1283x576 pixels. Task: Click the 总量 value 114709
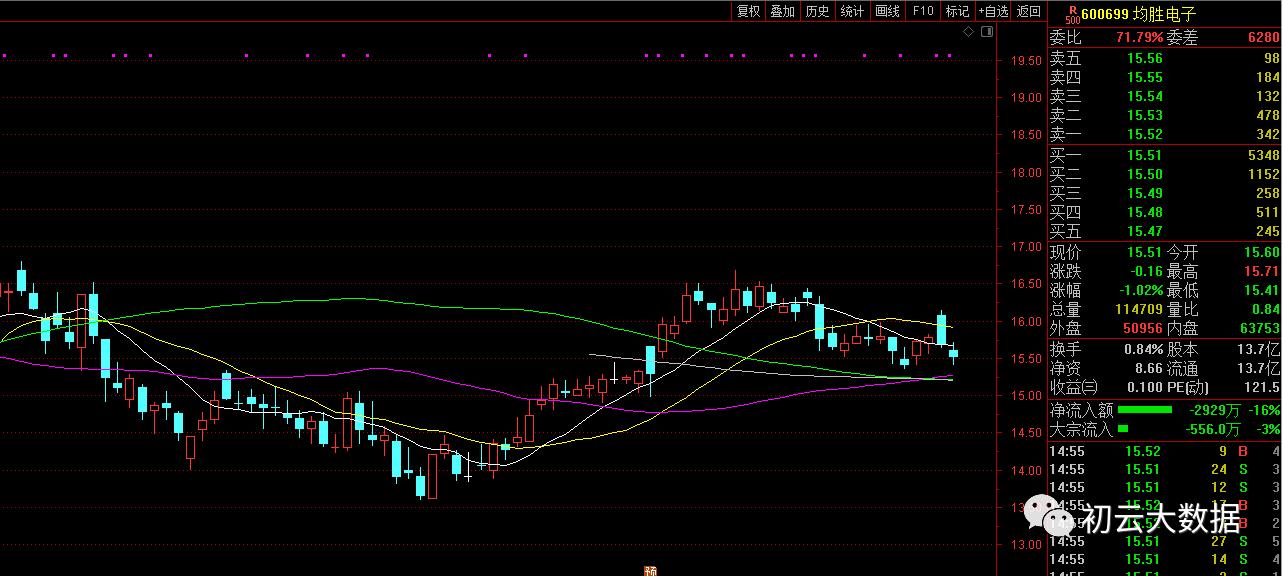[1139, 309]
